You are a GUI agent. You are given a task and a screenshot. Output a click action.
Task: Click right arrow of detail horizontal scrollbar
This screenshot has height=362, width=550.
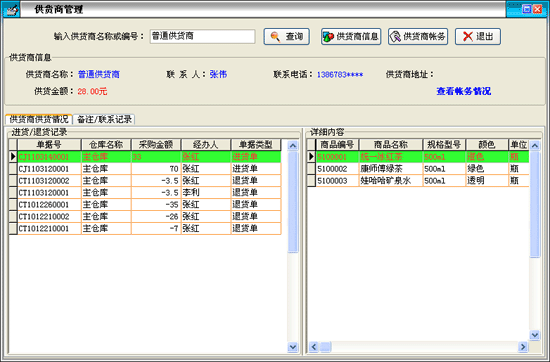523,347
